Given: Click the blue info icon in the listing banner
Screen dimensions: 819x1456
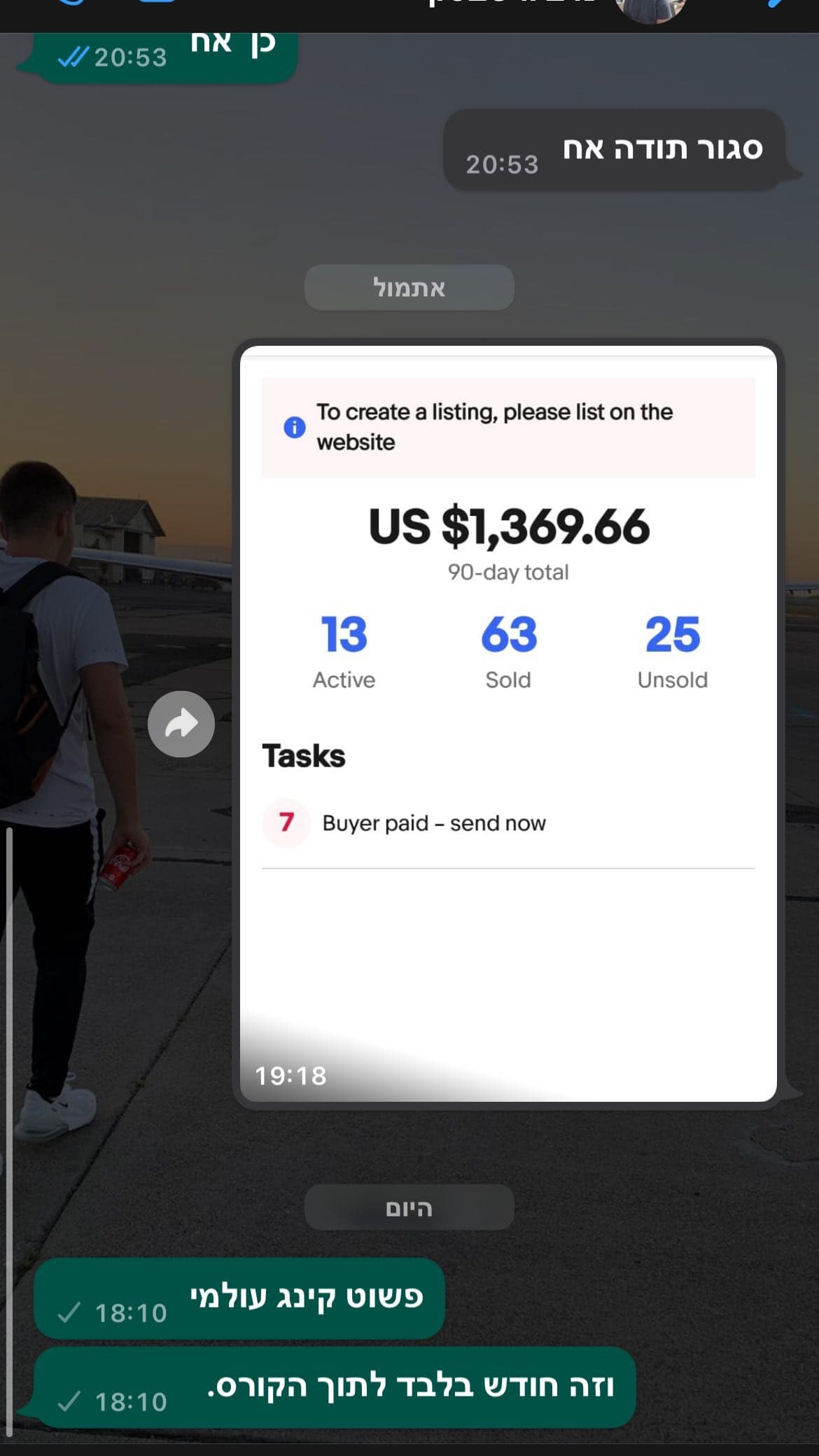Looking at the screenshot, I should click(295, 427).
